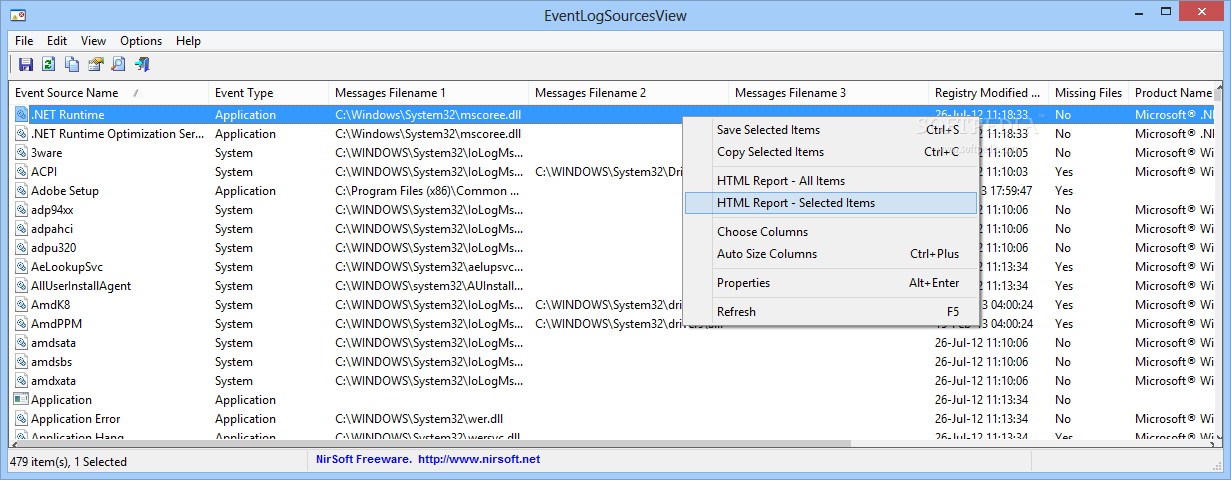This screenshot has height=480, width=1231.
Task: Click the Exit door toolbar icon
Action: [x=142, y=65]
